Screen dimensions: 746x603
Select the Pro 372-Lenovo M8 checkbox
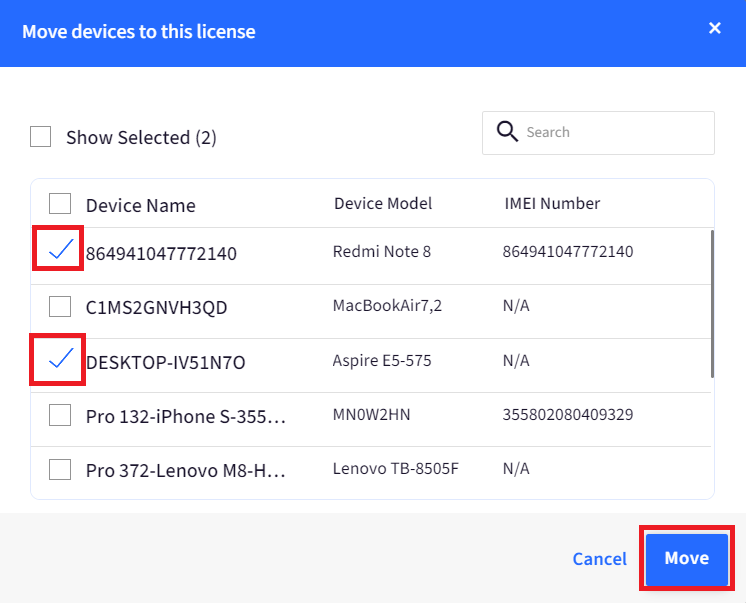coord(60,469)
